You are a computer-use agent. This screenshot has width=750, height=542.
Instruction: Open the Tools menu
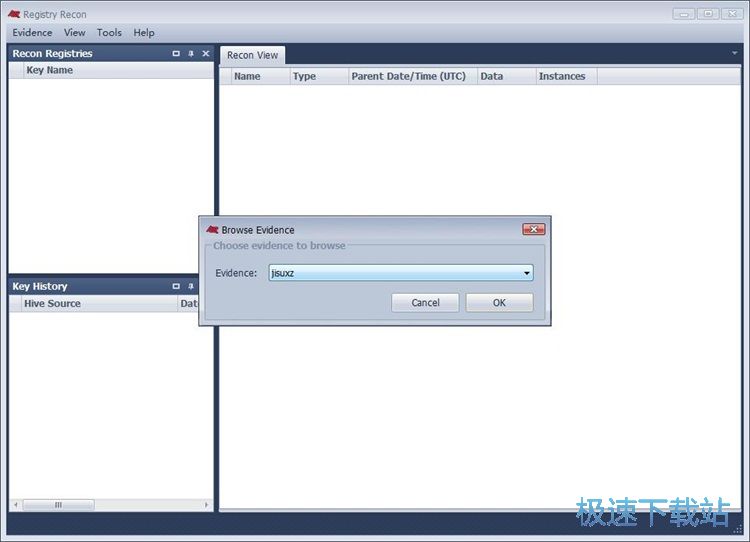tap(109, 33)
